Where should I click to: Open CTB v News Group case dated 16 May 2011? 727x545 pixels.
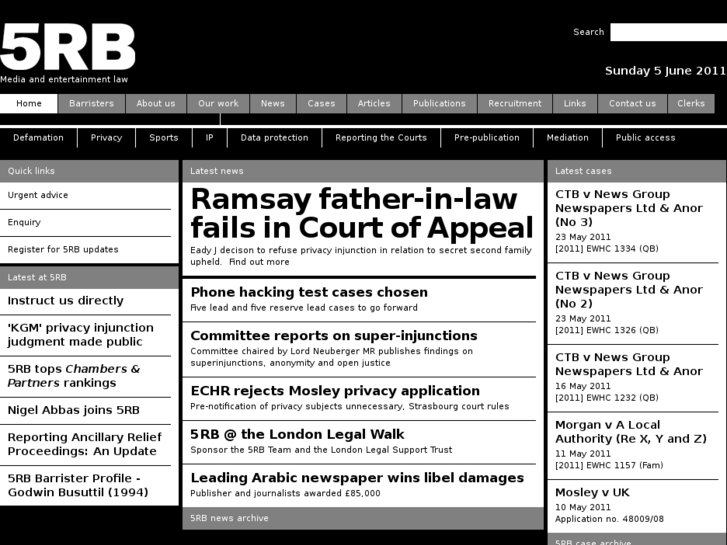coord(629,364)
